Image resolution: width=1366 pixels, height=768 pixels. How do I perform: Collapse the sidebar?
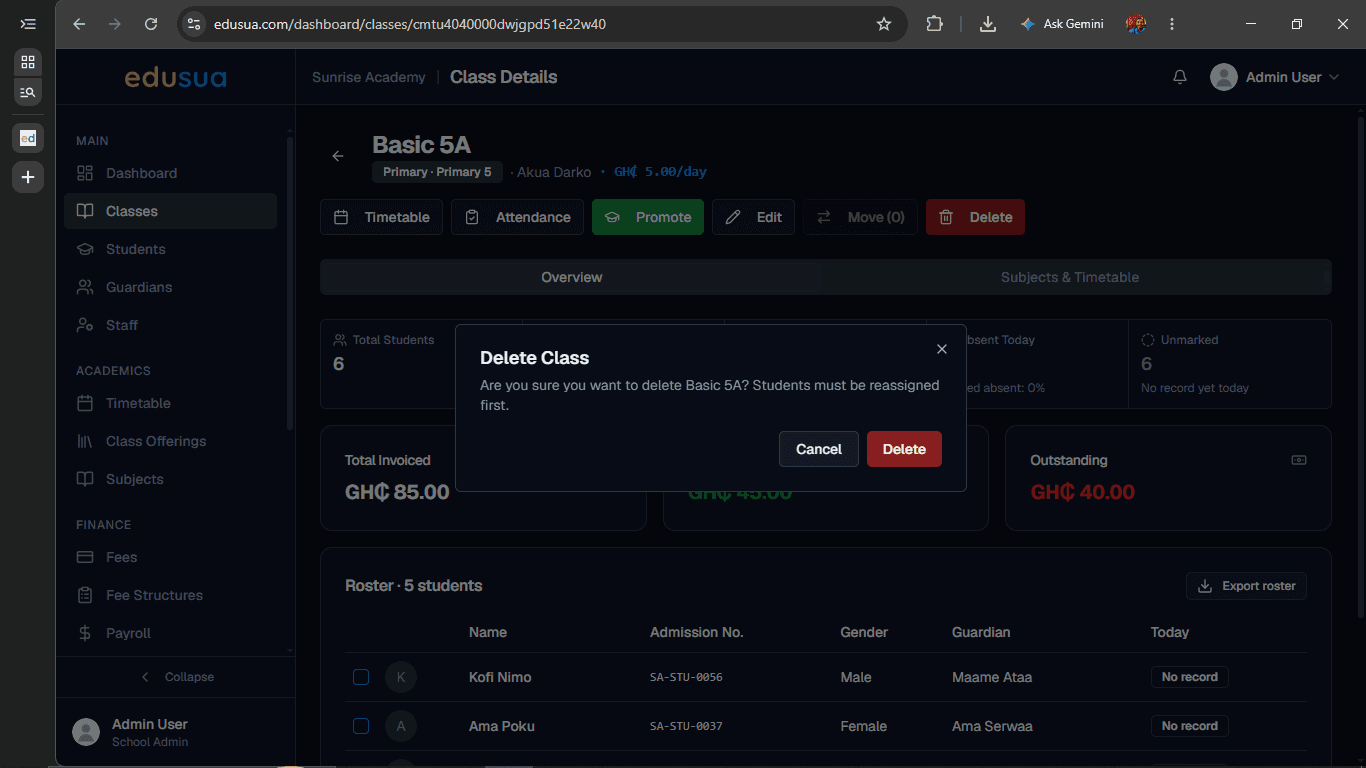(176, 677)
